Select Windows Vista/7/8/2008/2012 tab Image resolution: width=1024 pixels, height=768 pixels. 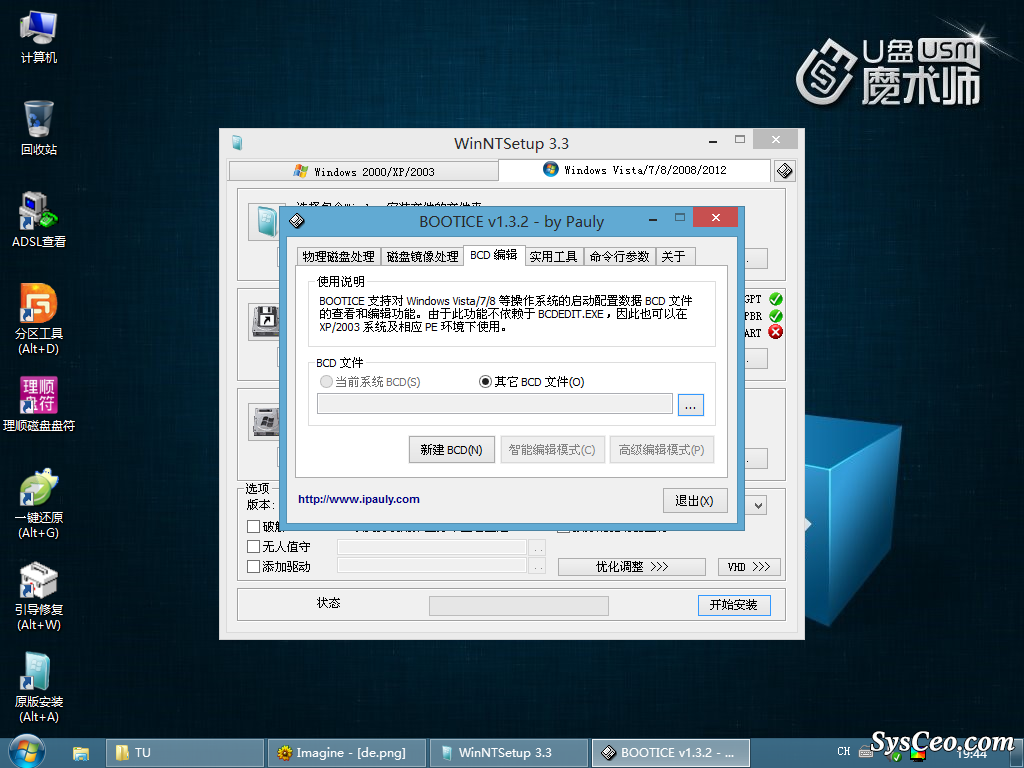click(x=634, y=170)
